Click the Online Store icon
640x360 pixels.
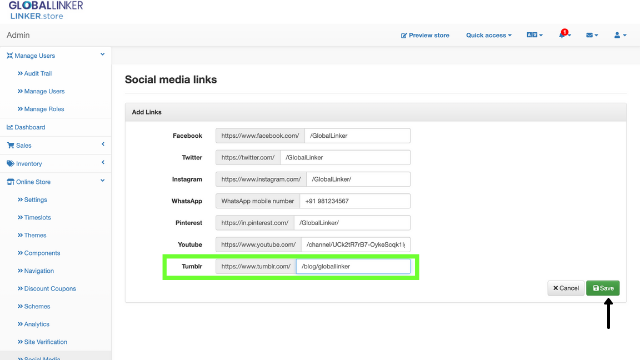pyautogui.click(x=10, y=182)
